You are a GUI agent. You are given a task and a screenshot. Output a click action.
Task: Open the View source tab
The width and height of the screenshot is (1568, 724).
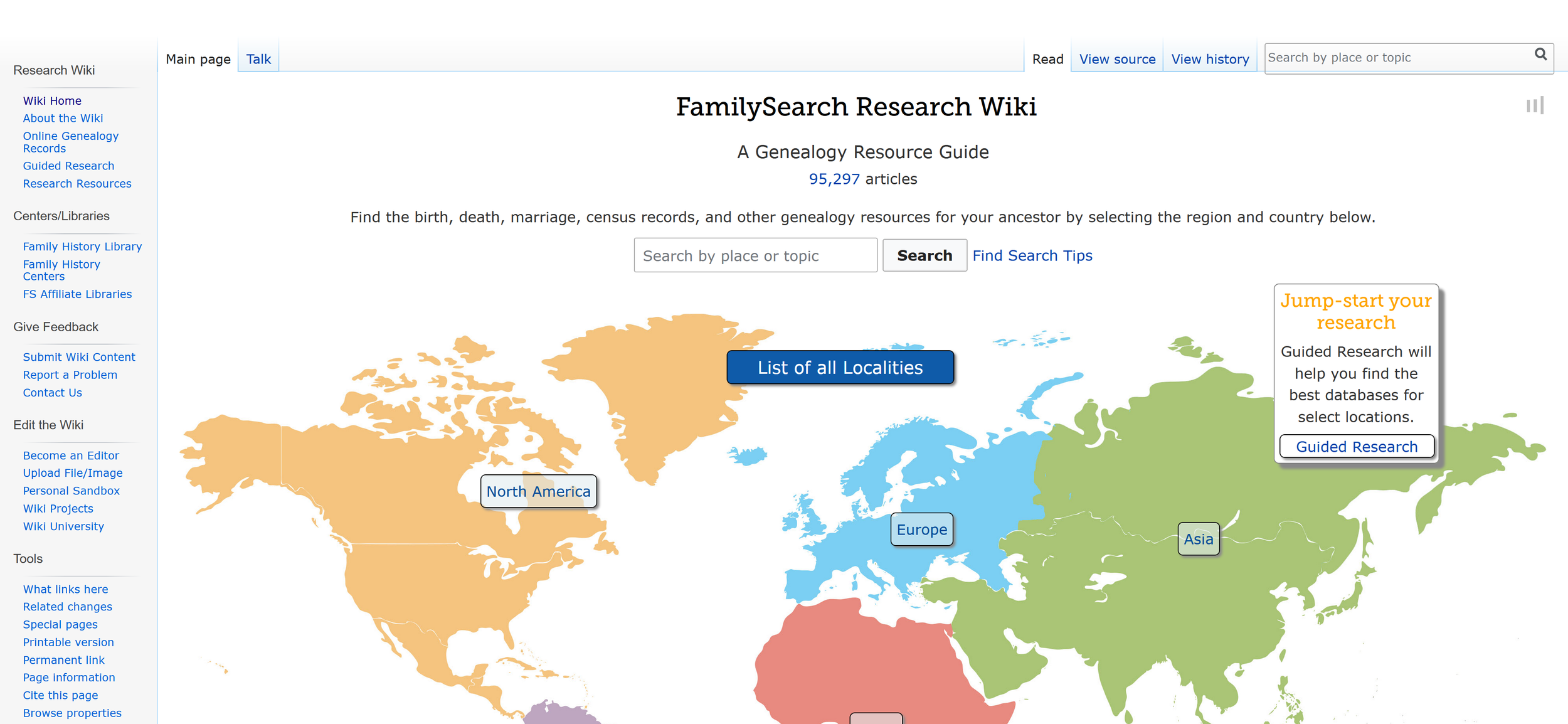coord(1117,59)
